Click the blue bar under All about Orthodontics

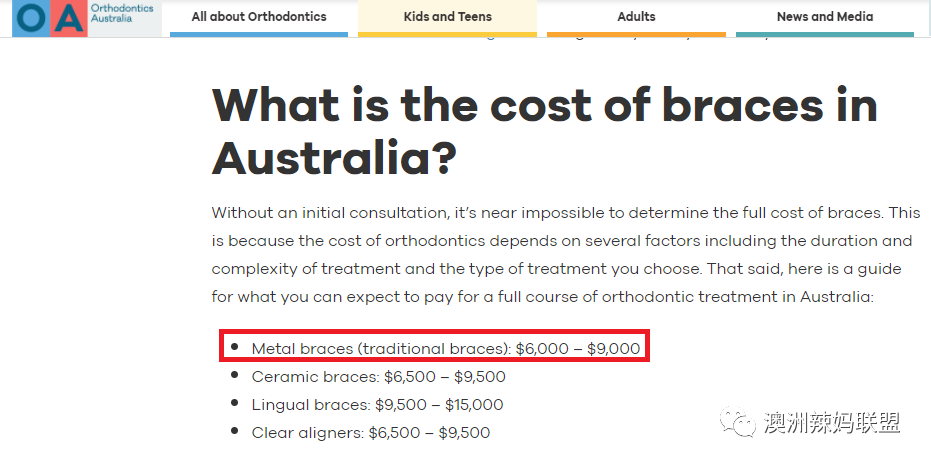pos(259,34)
